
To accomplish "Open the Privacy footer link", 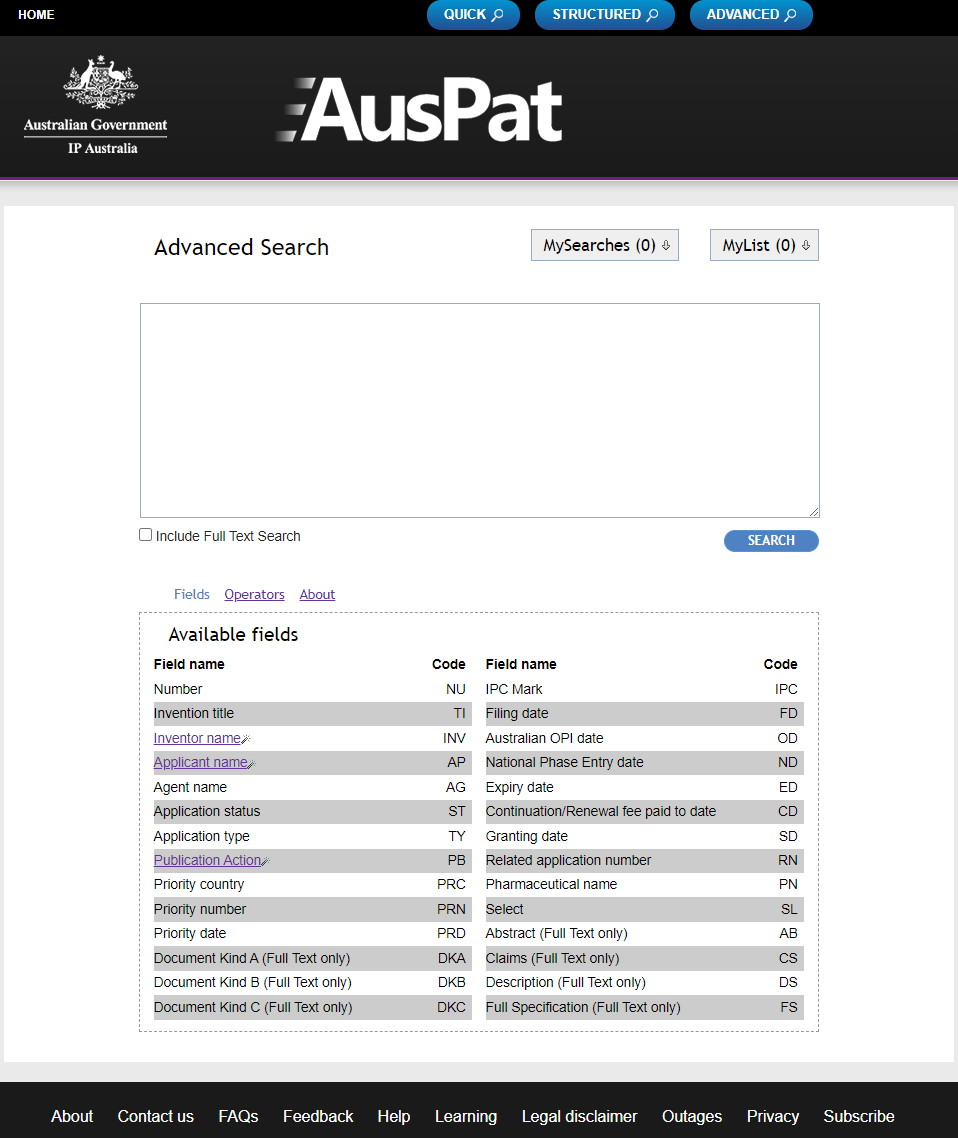I will click(772, 1116).
